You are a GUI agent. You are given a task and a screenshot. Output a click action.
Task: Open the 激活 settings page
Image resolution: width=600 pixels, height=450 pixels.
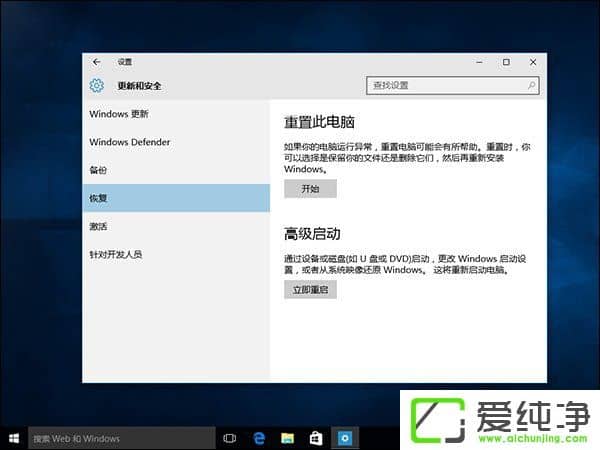[98, 226]
